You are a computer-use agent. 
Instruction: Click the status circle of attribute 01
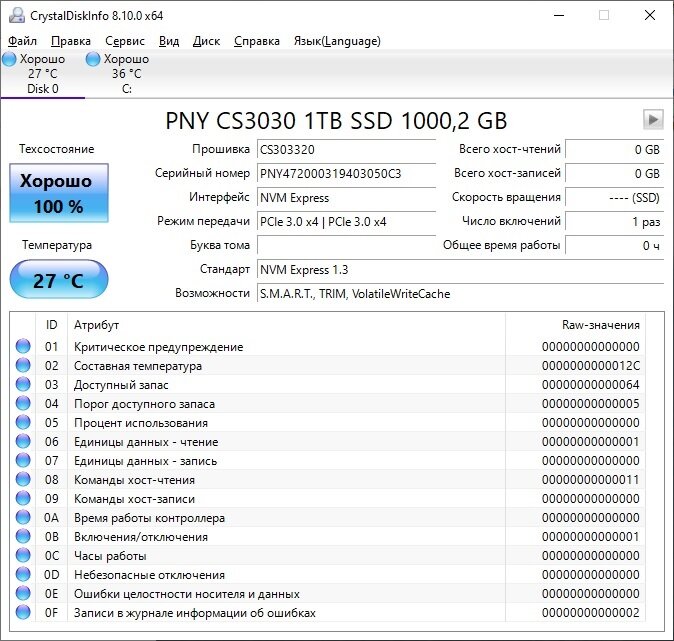click(x=23, y=346)
